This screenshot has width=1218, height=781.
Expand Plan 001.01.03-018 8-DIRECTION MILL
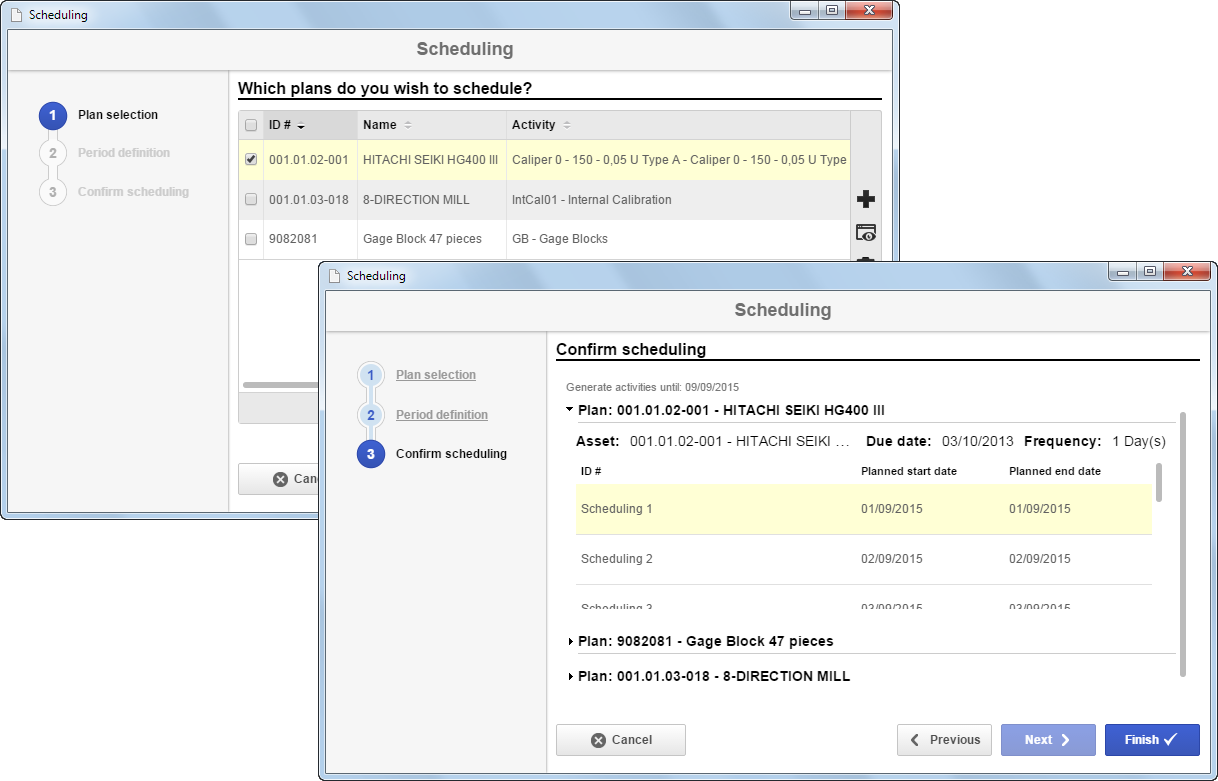(570, 676)
